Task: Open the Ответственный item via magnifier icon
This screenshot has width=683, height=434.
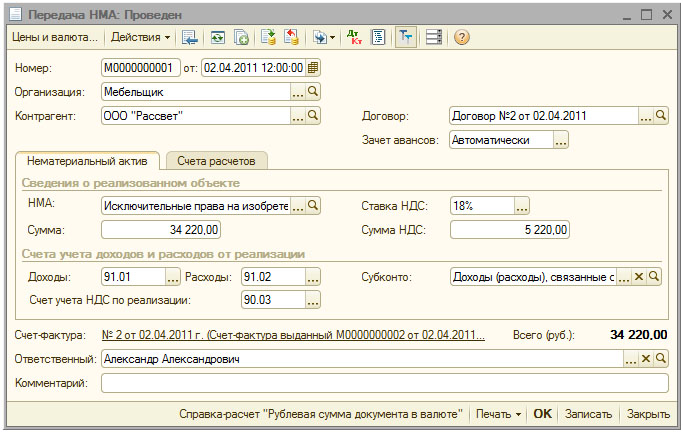Action: click(x=661, y=359)
